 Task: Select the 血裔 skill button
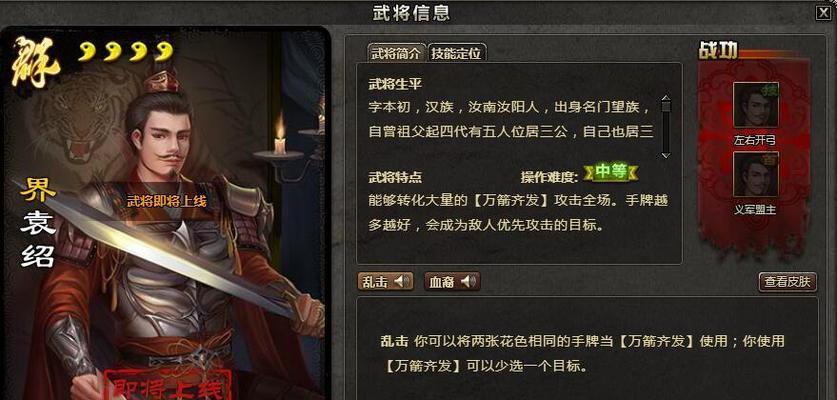452,281
